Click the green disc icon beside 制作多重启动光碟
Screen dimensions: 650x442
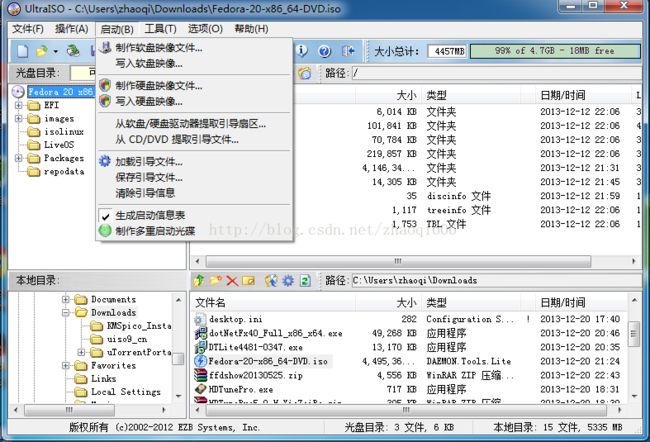coord(105,231)
